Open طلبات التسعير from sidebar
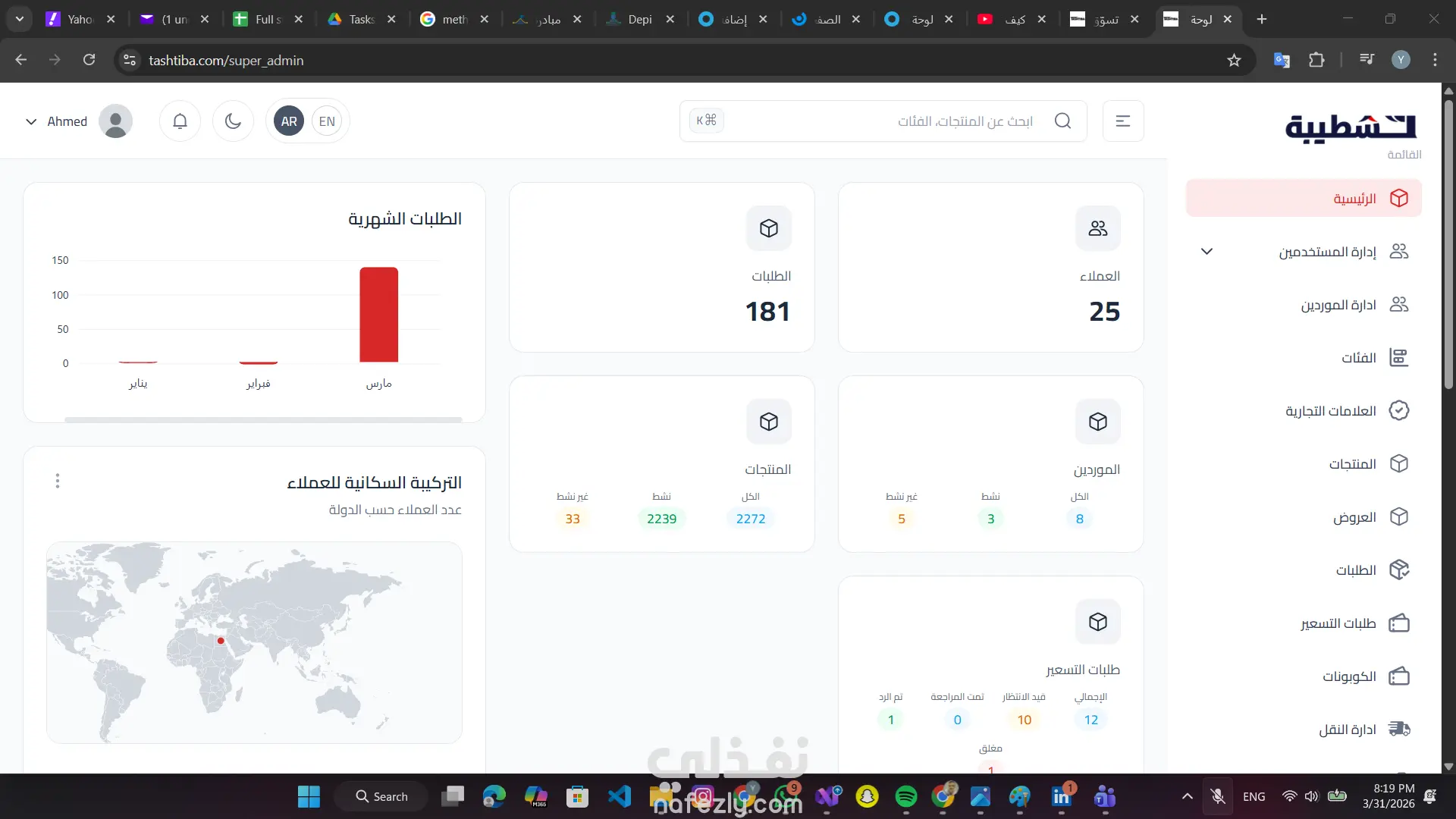 pos(1338,623)
